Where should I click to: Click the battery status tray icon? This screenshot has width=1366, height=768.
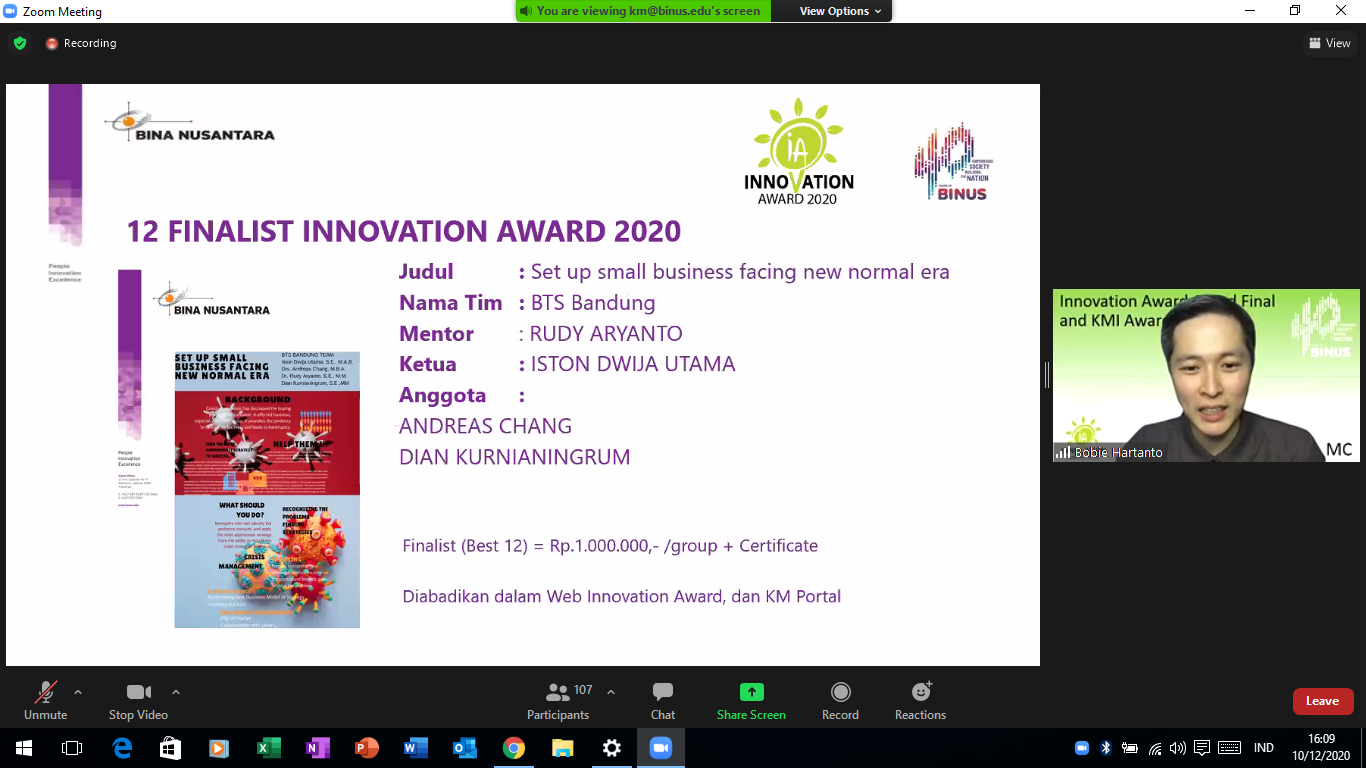(x=1130, y=748)
